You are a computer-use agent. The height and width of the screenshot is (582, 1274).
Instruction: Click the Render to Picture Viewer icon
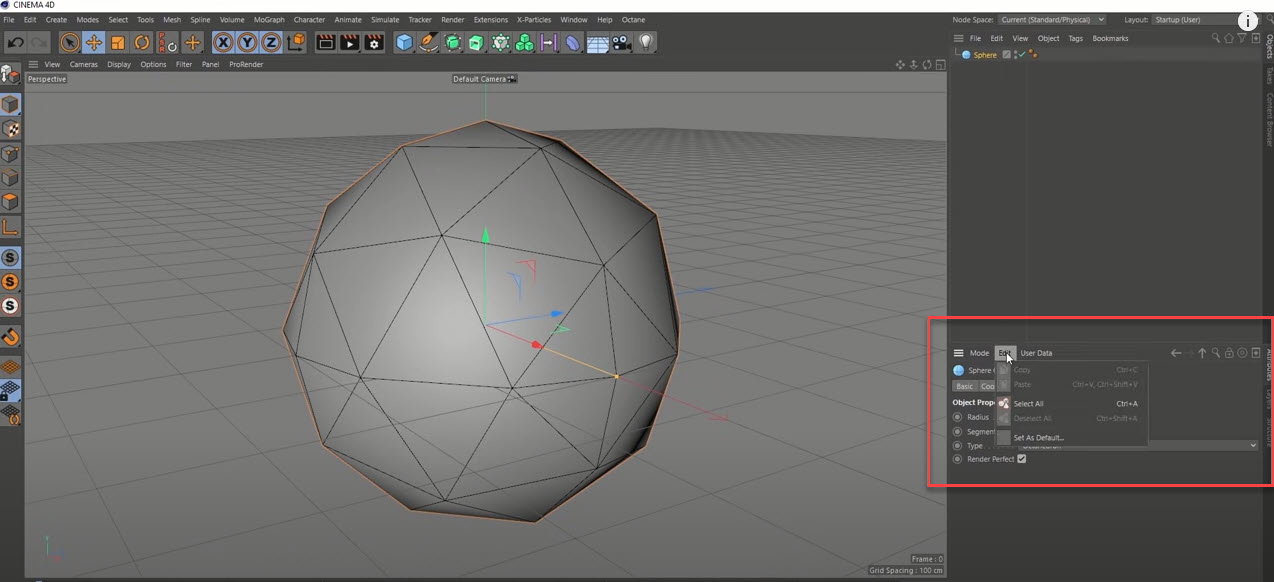tap(348, 42)
